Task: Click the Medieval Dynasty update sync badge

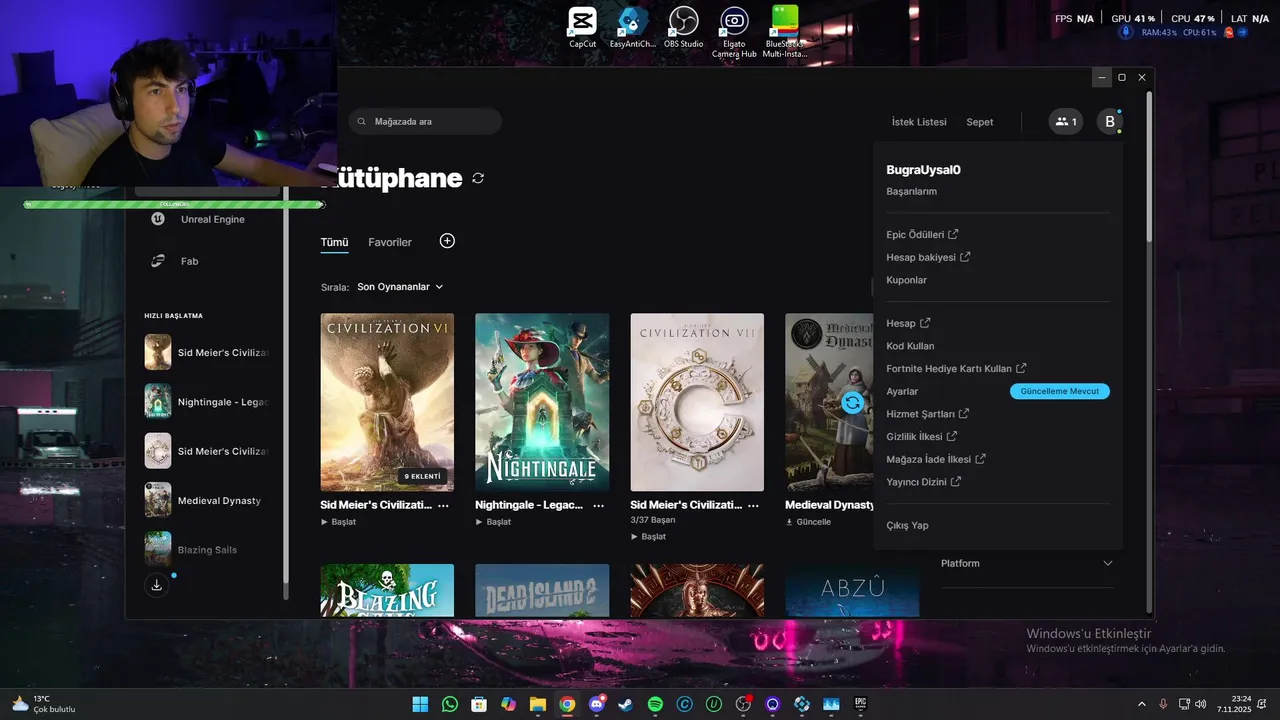Action: coord(852,402)
